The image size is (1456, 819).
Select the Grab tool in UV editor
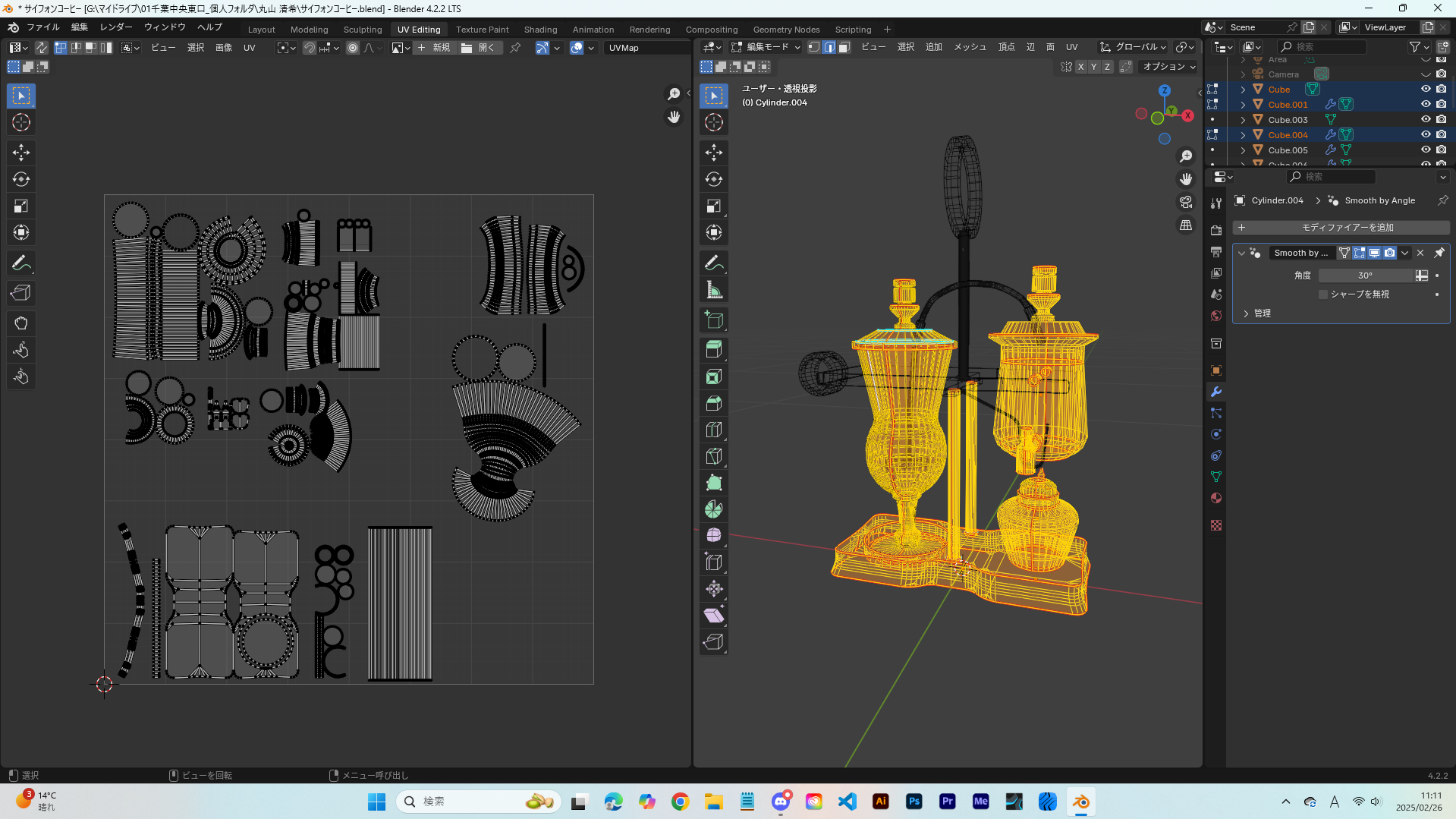point(20,323)
